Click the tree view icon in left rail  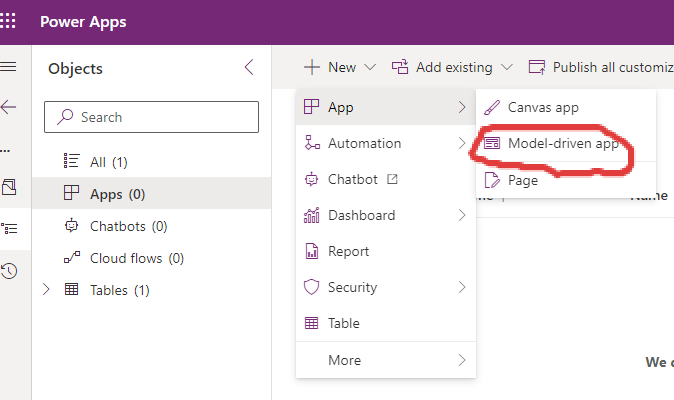pyautogui.click(x=8, y=227)
